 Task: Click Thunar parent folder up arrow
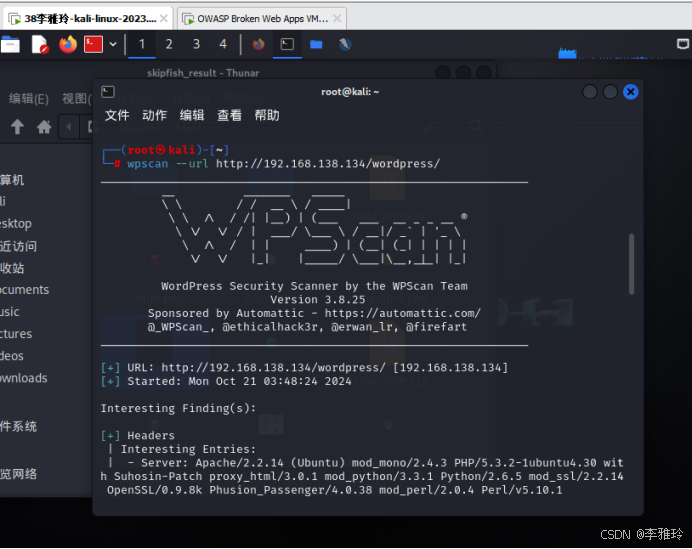17,127
